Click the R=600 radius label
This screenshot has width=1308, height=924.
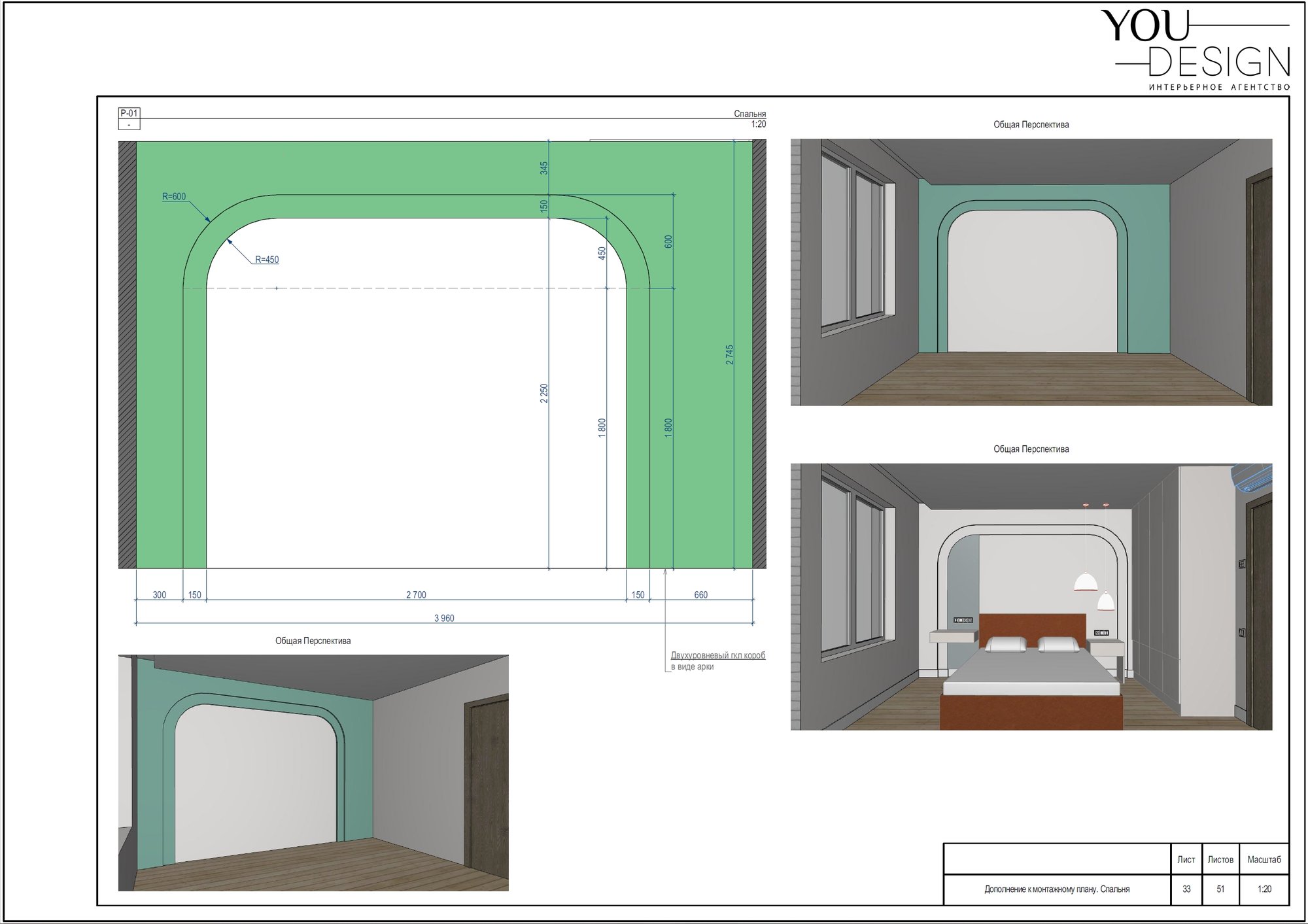point(174,196)
